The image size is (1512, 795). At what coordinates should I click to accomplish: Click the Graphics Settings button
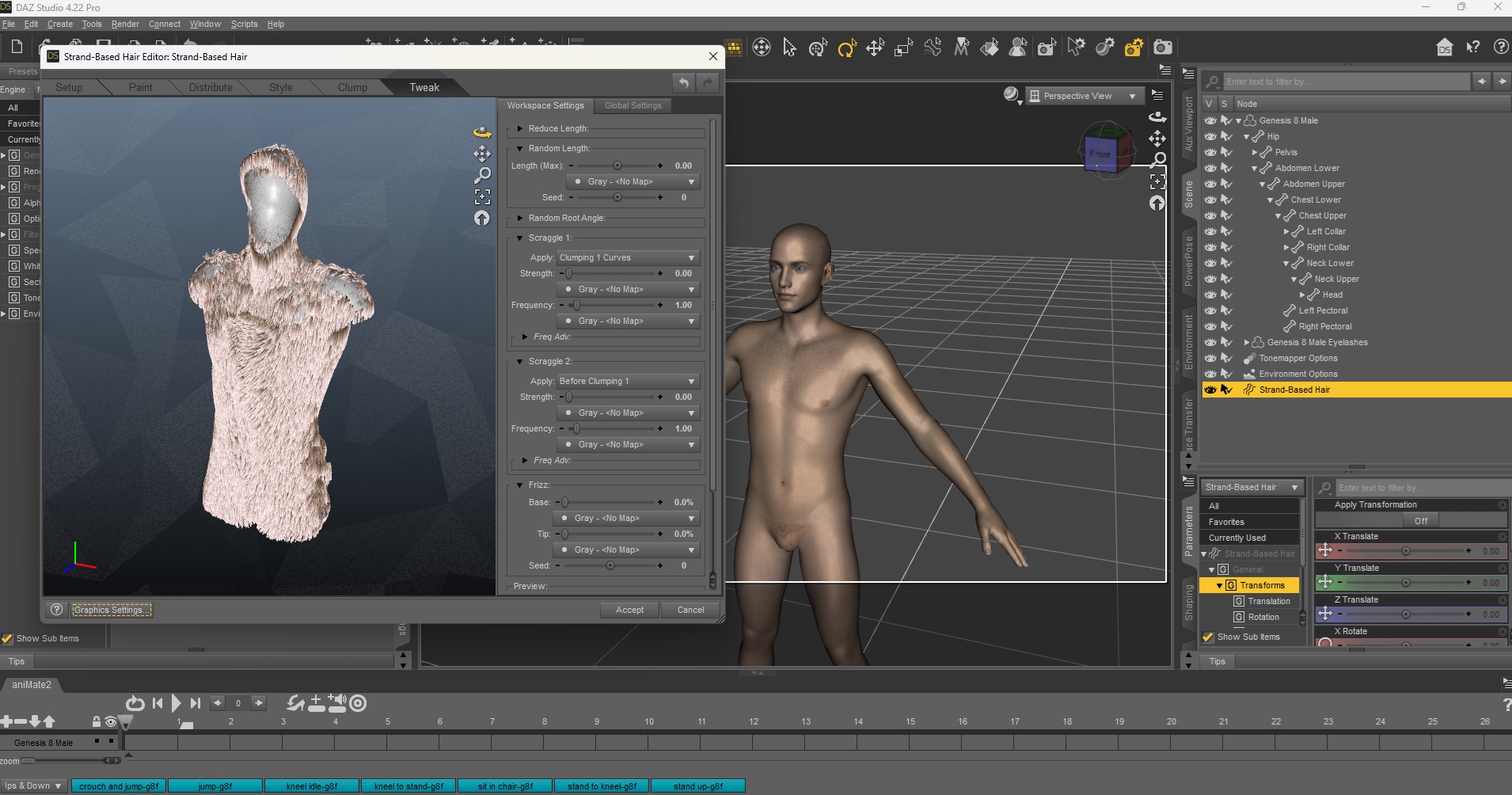coord(111,610)
